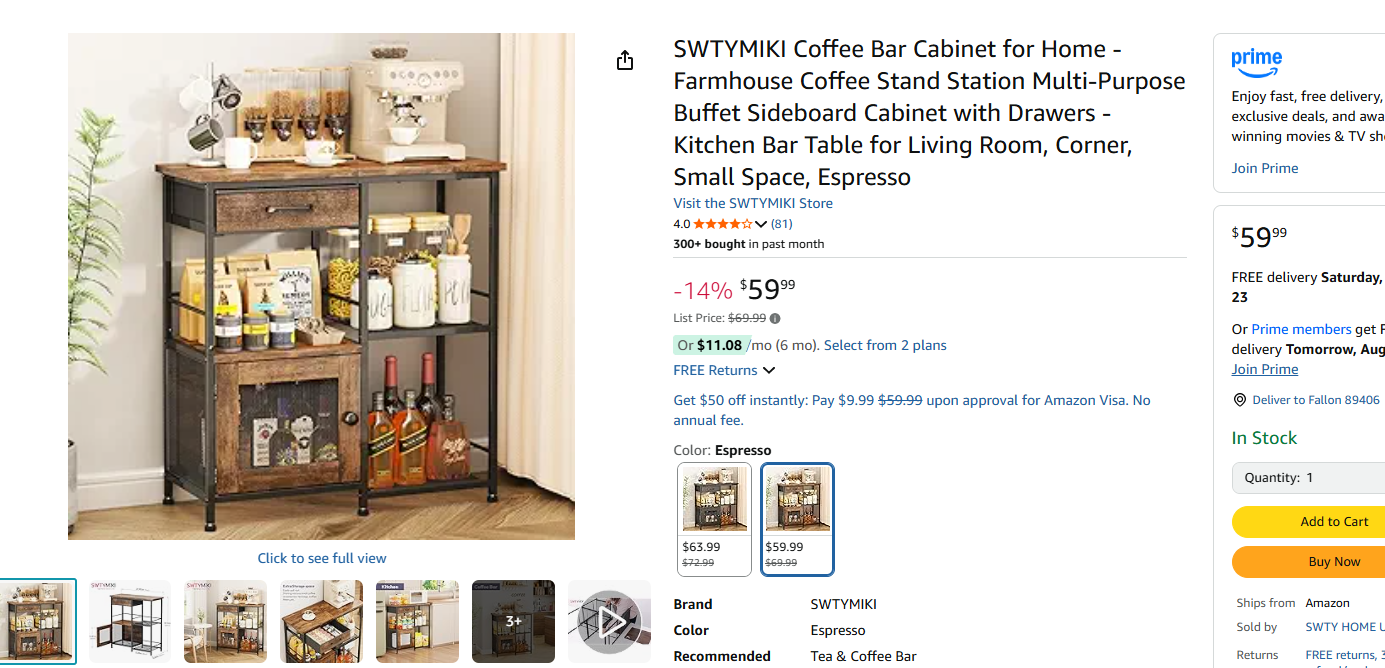Open the star rating breakdown dropdown
Image resolution: width=1385 pixels, height=668 pixels.
click(x=762, y=223)
